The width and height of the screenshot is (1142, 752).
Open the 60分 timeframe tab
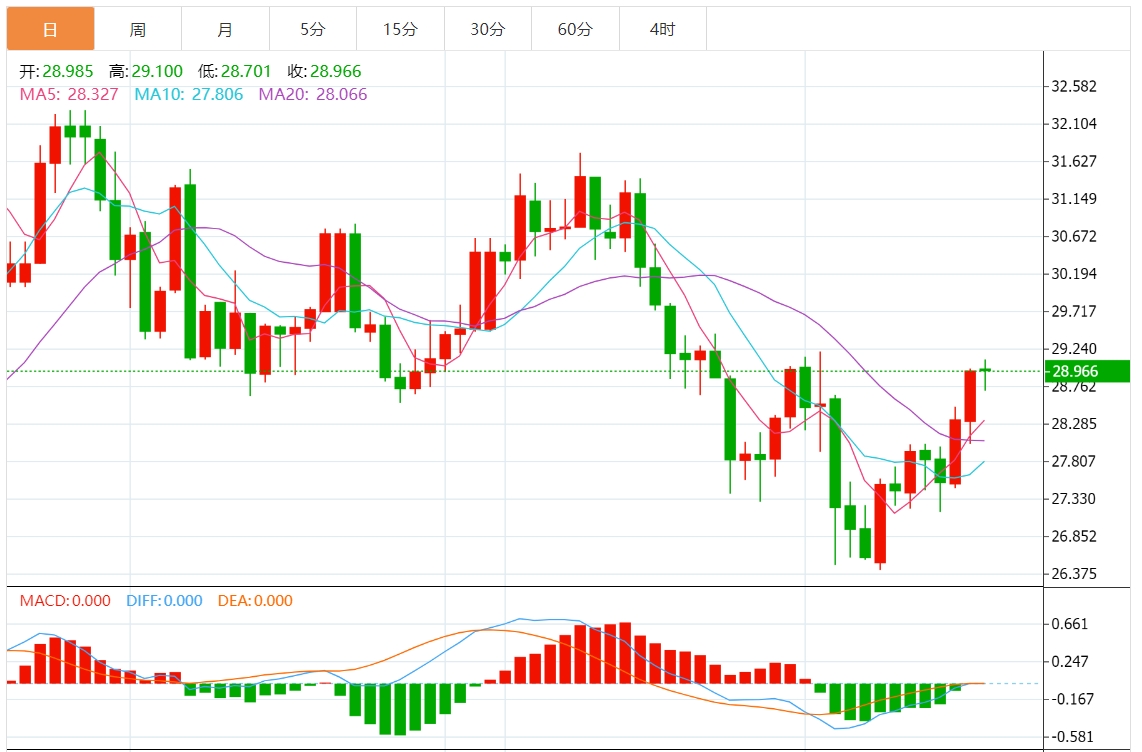[x=575, y=29]
